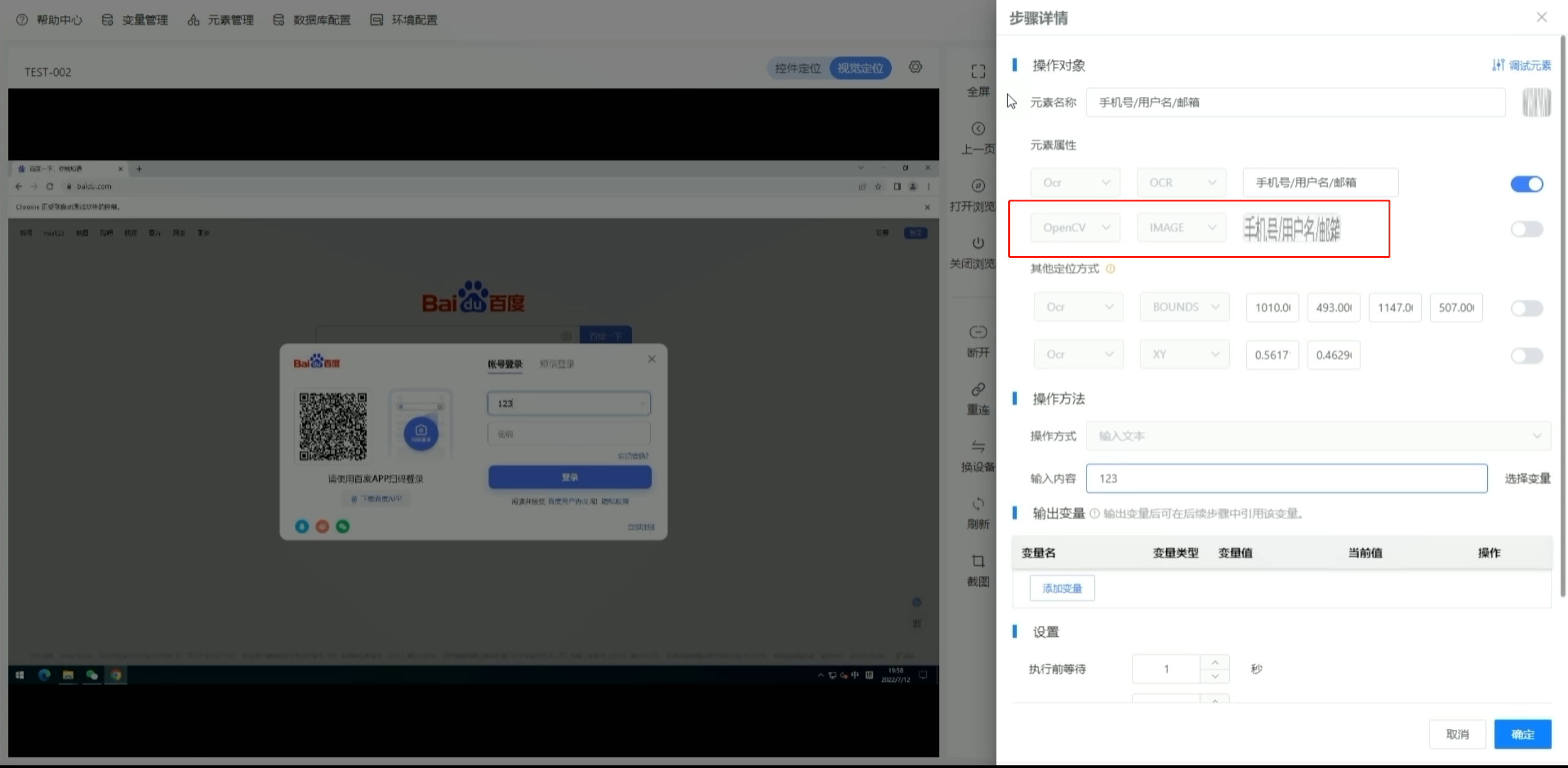Screen dimensions: 1568x768
Task: Click the 添加变量 button
Action: 1061,589
